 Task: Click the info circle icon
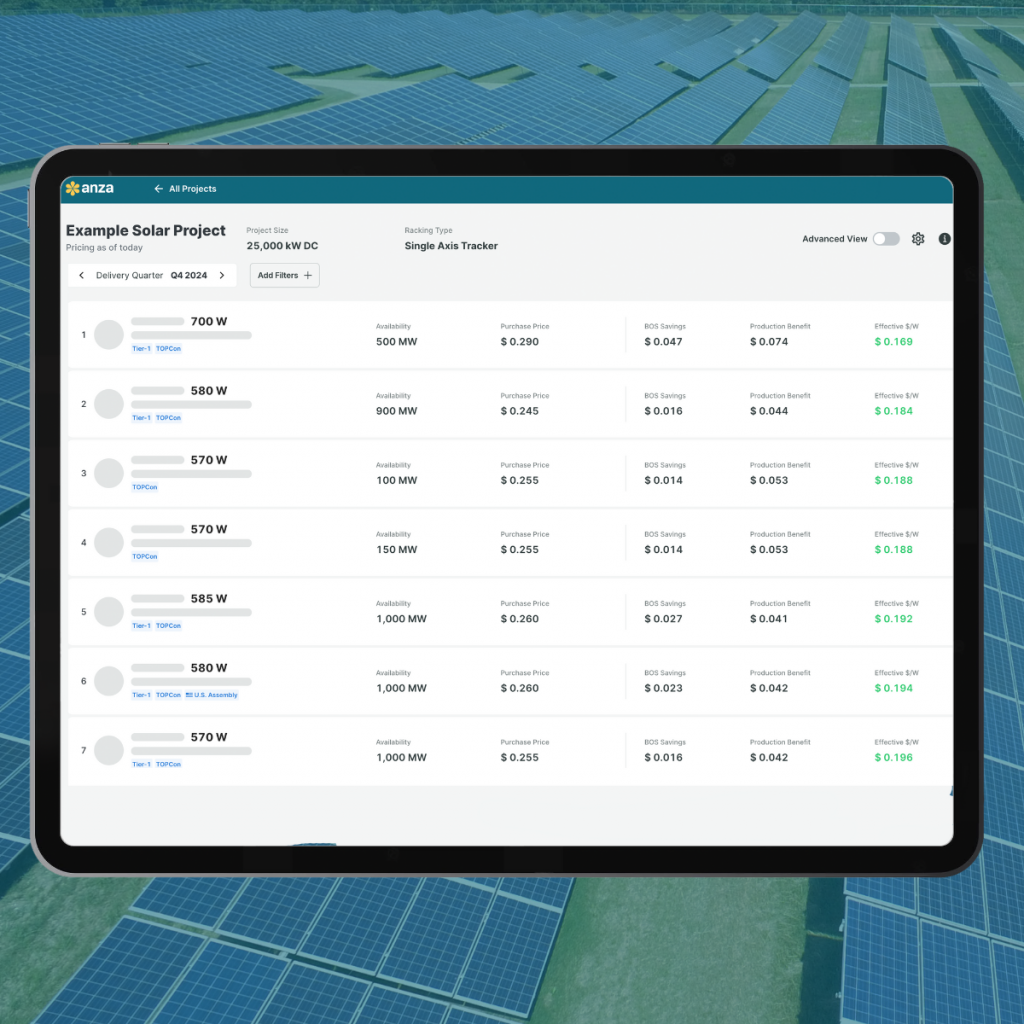point(944,239)
